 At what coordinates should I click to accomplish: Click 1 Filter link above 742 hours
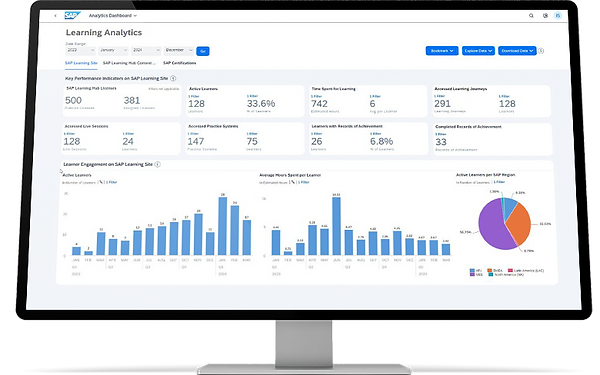tap(316, 96)
